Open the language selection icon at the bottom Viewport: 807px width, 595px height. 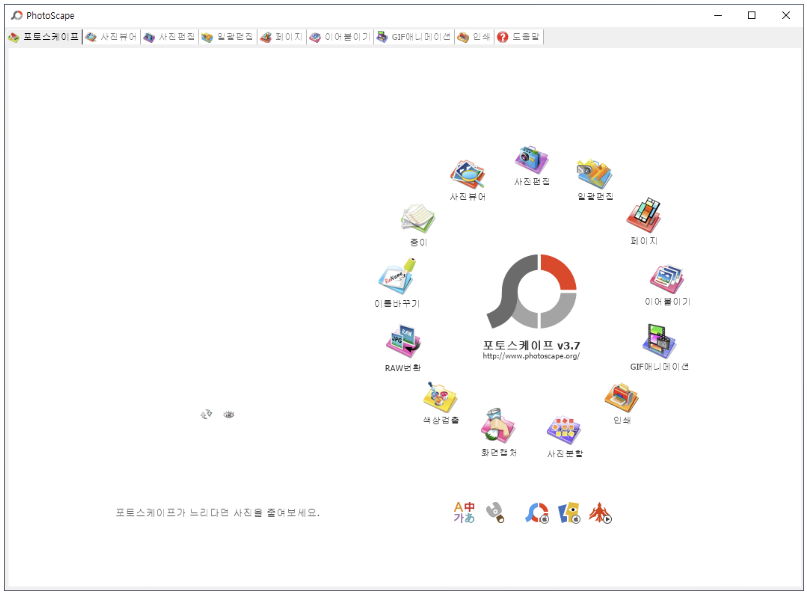pyautogui.click(x=463, y=511)
